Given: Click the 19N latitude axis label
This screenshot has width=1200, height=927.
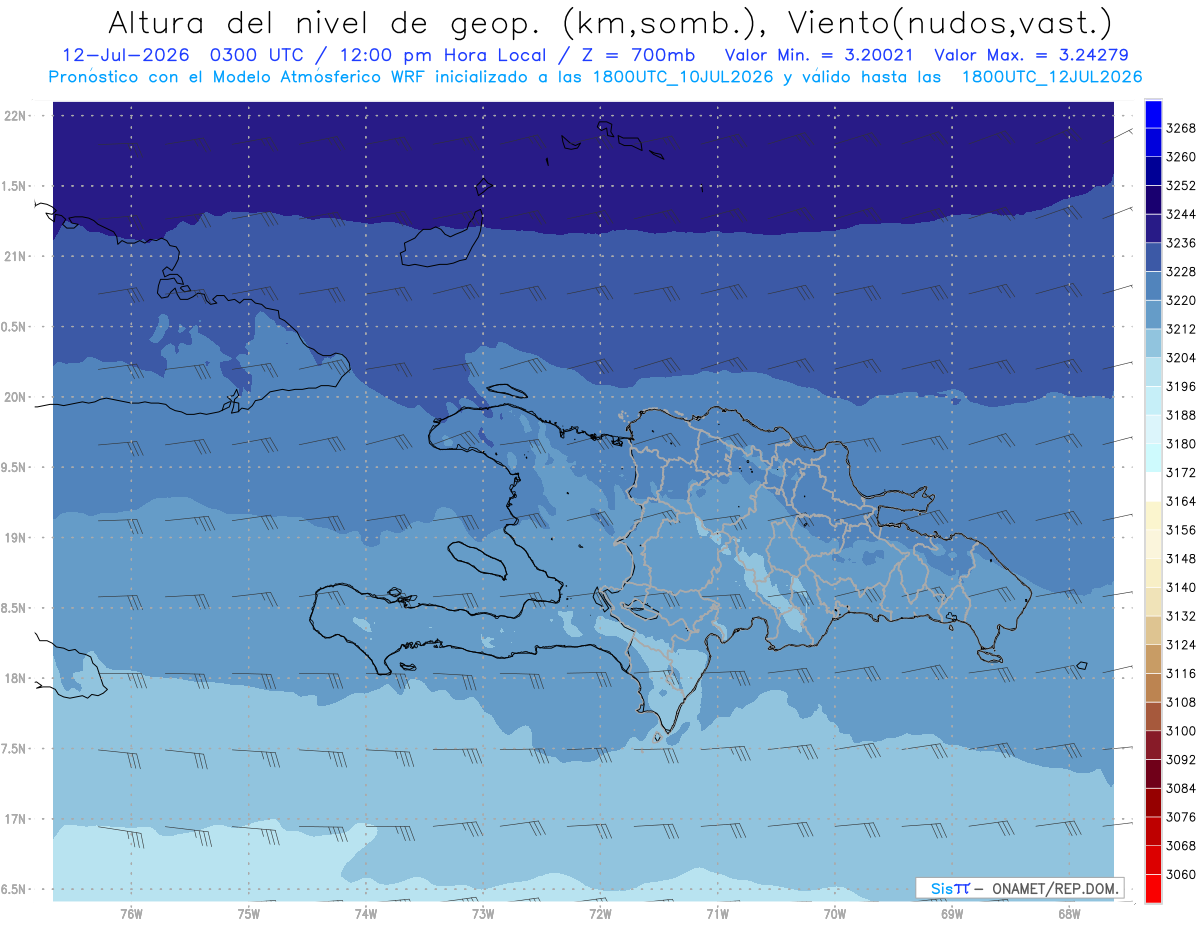Looking at the screenshot, I should click(x=17, y=537).
